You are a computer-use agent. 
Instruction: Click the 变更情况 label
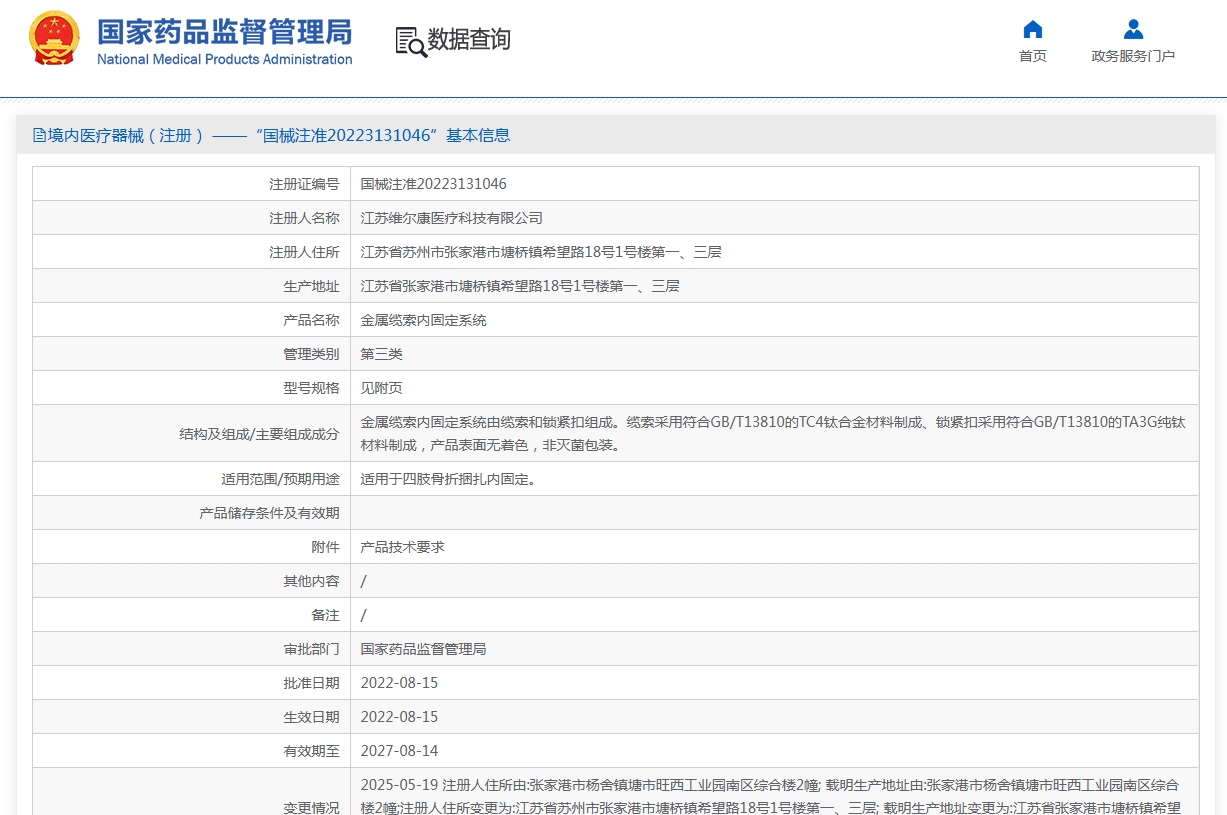coord(311,808)
